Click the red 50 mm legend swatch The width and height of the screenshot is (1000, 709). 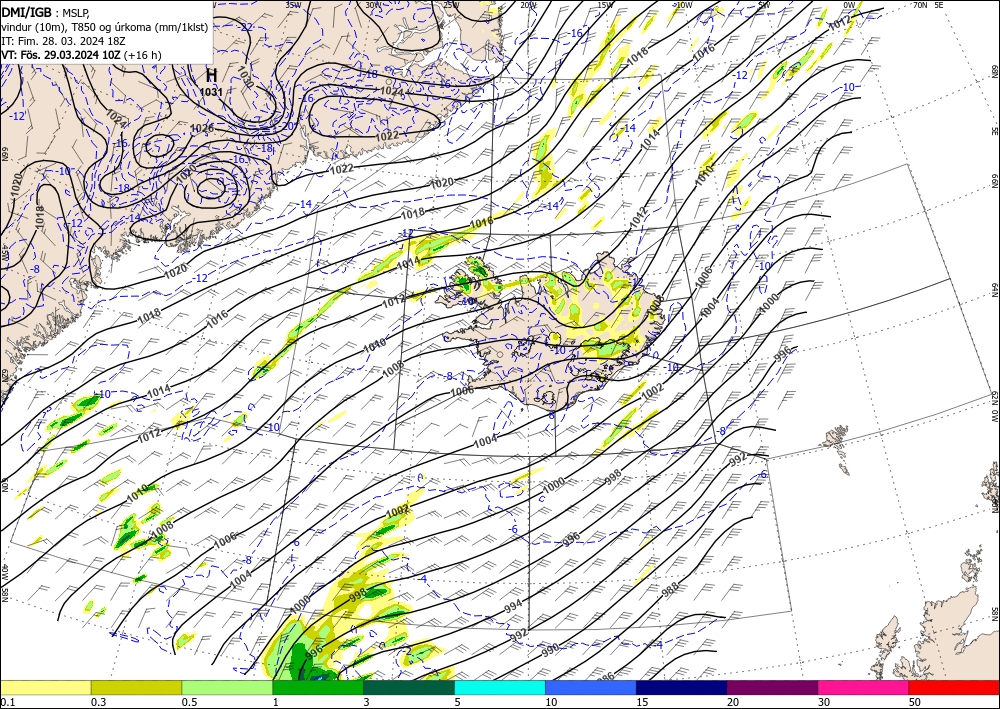[954, 687]
